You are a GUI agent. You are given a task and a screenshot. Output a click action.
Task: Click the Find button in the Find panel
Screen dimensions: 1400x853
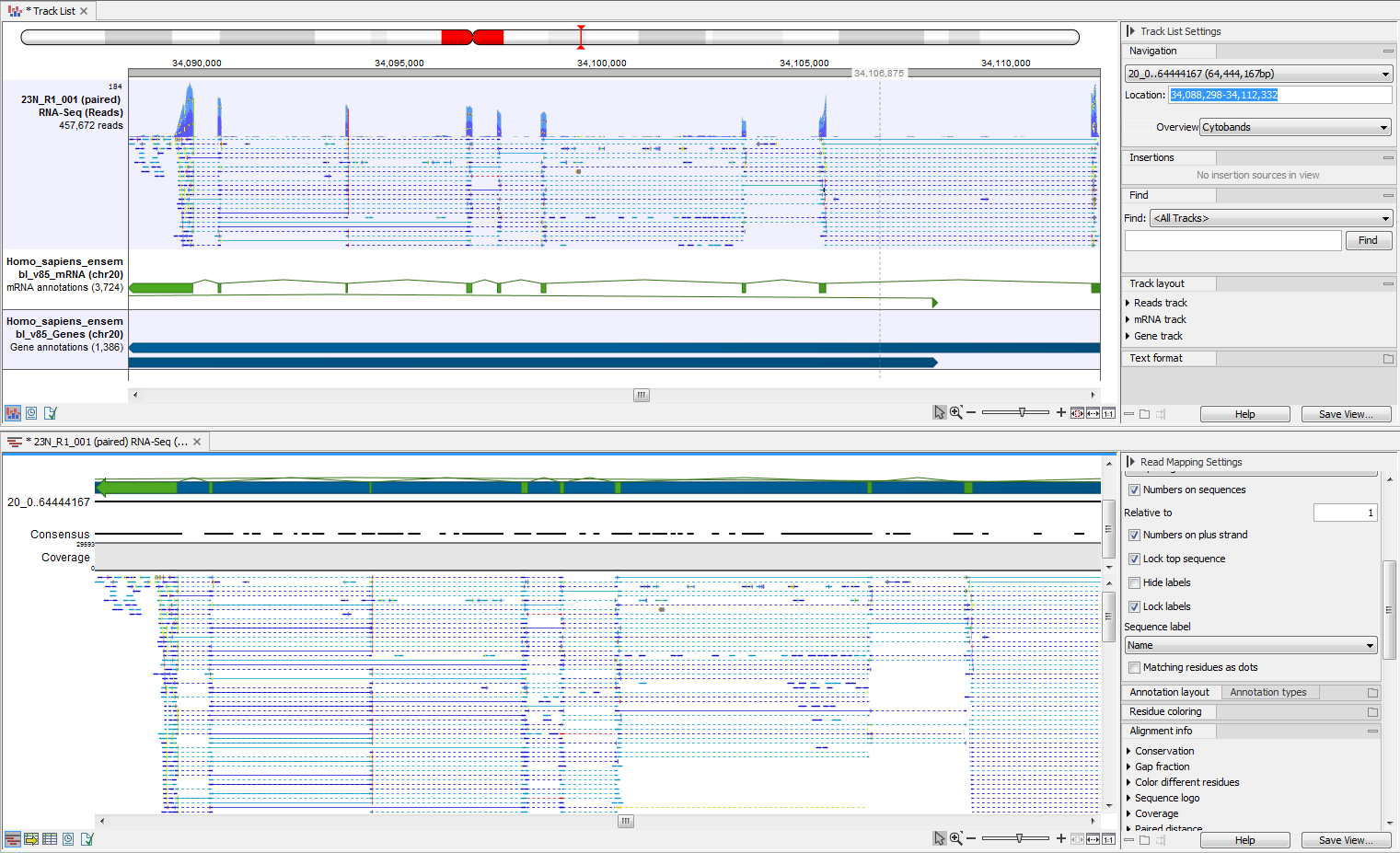(x=1369, y=240)
